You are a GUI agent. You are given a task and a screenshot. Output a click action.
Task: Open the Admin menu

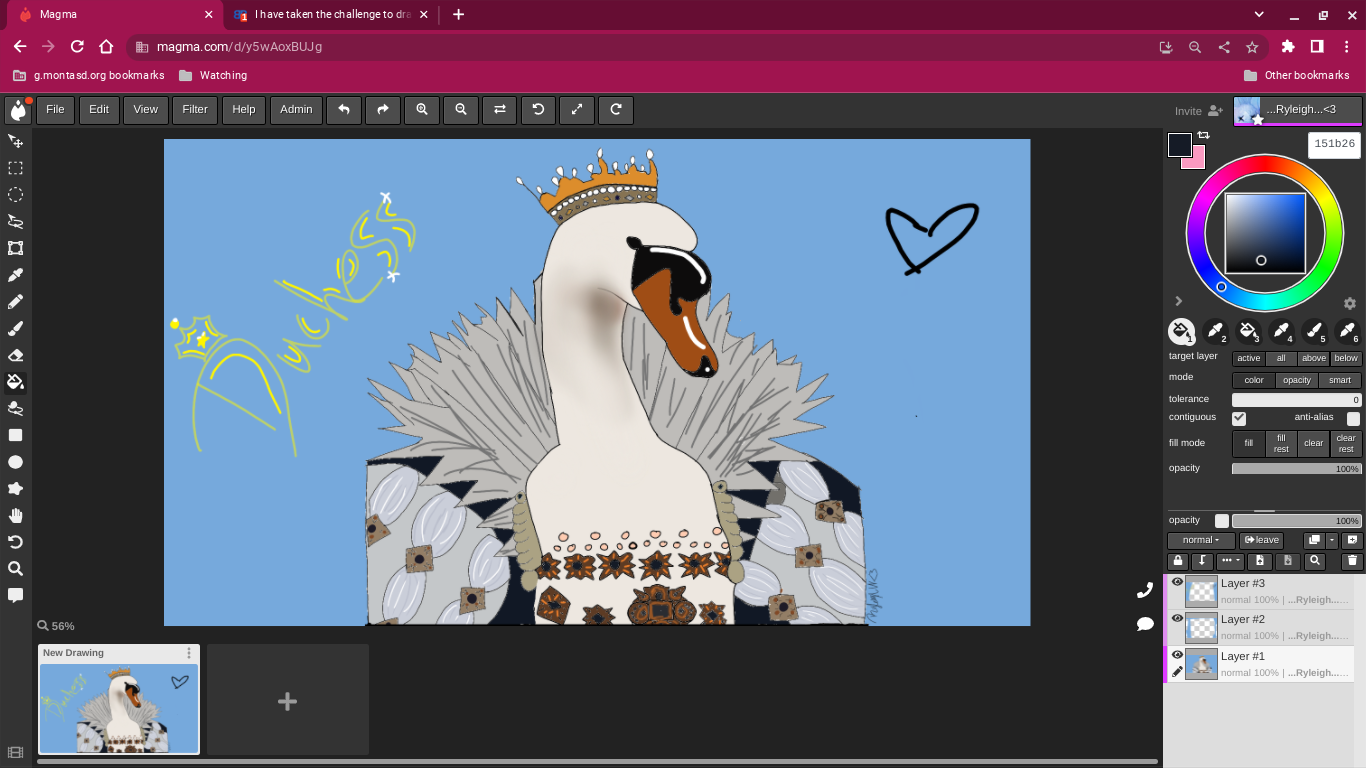tap(296, 110)
